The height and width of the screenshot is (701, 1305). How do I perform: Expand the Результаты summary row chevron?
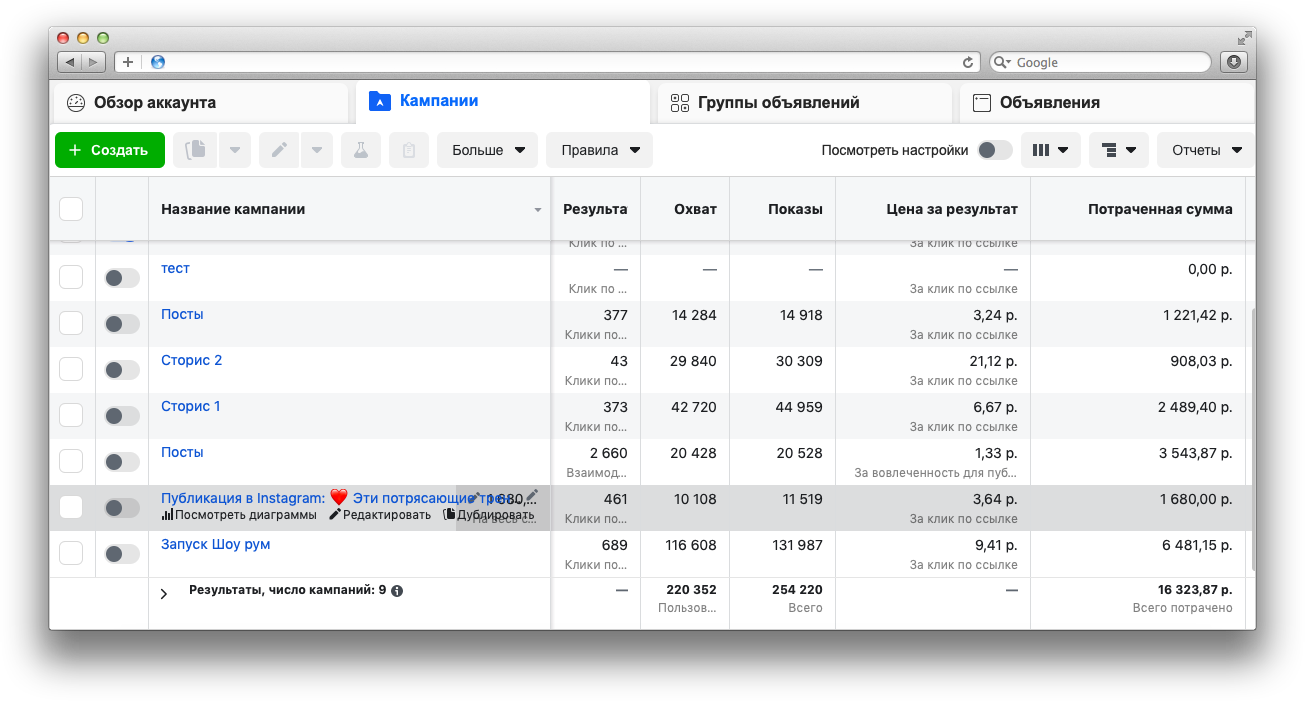pyautogui.click(x=164, y=594)
